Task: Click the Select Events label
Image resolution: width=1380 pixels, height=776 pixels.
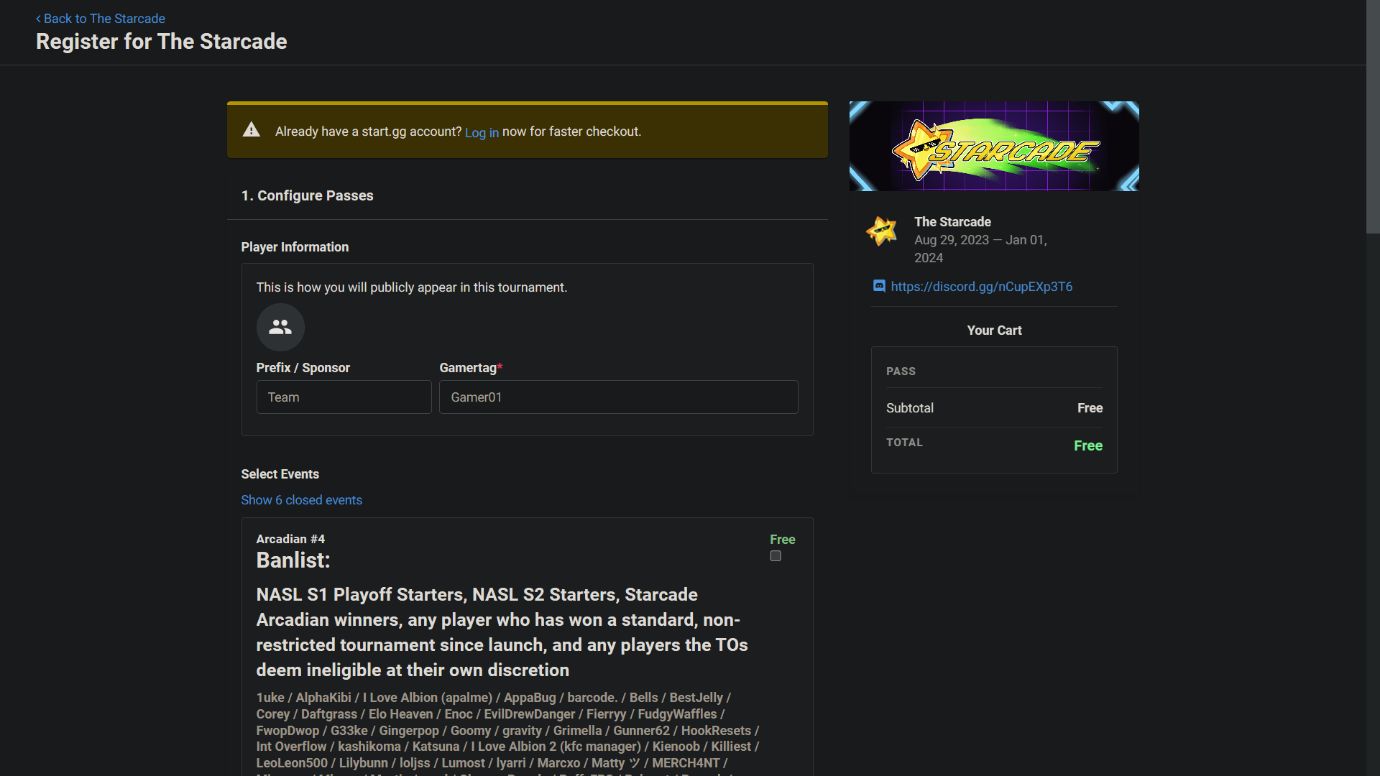Action: 280,474
